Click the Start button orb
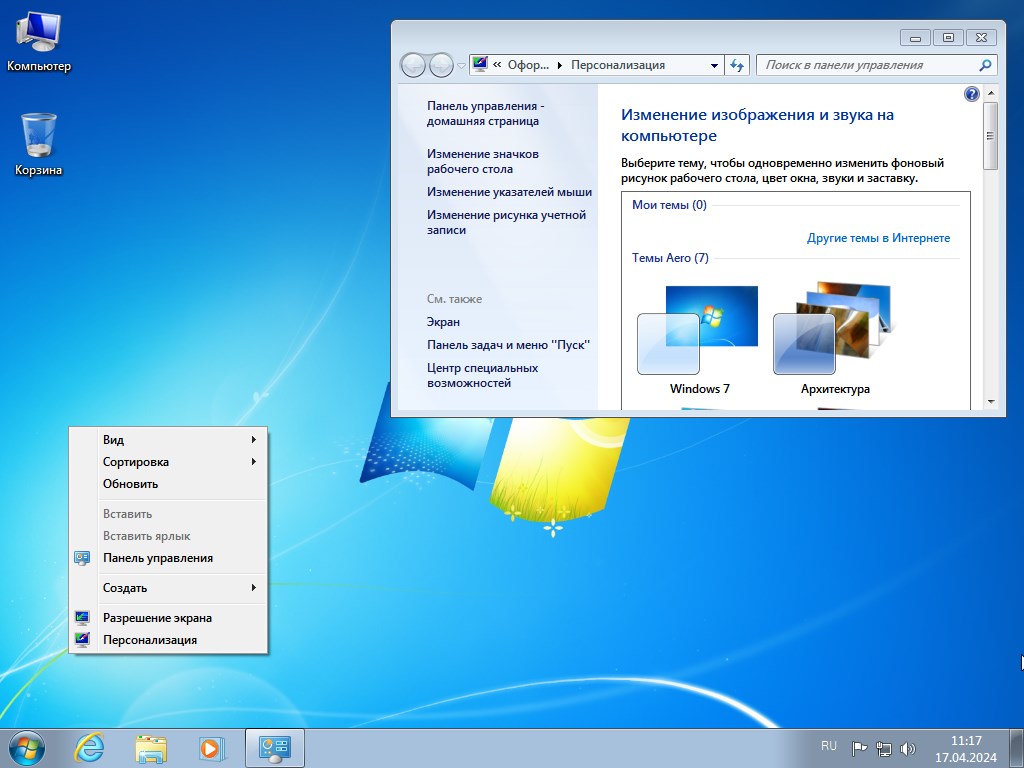Screen dimensions: 1024x768 (x=27, y=748)
